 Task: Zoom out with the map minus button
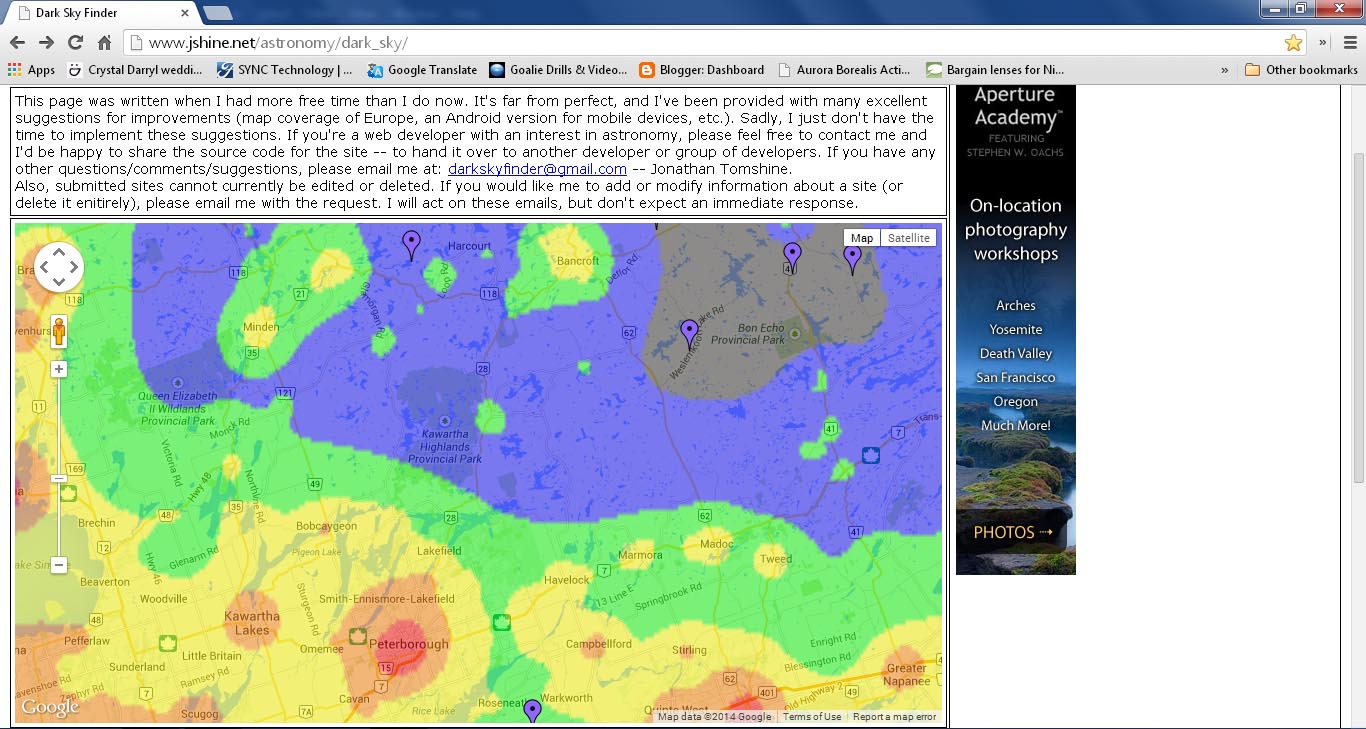point(59,565)
